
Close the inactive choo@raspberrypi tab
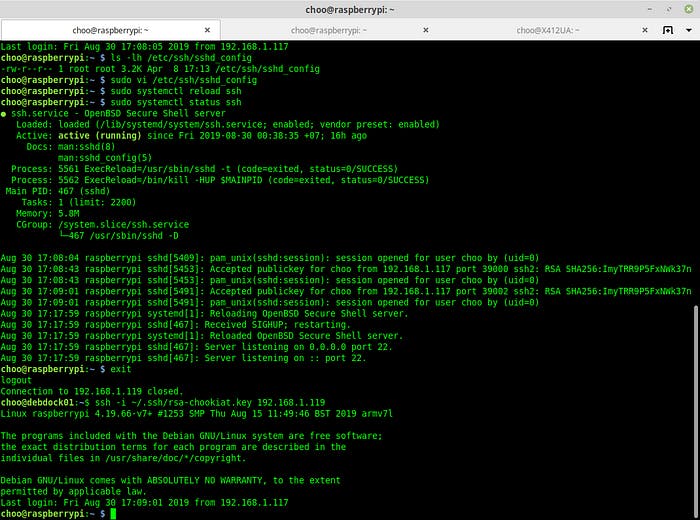(x=425, y=30)
